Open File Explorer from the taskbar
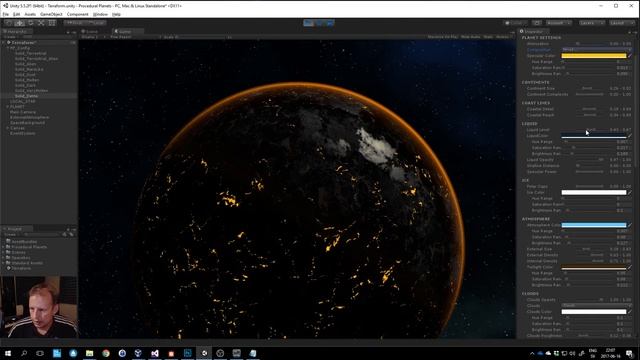The width and height of the screenshot is (640, 360). tap(89, 353)
